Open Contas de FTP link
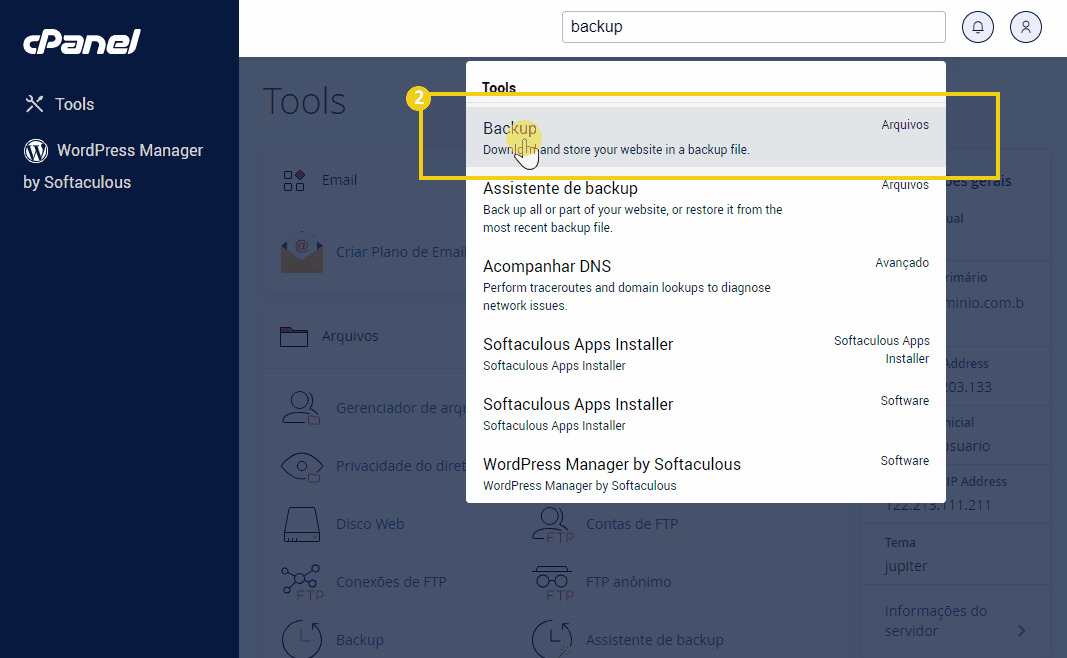The image size is (1067, 658). [632, 524]
